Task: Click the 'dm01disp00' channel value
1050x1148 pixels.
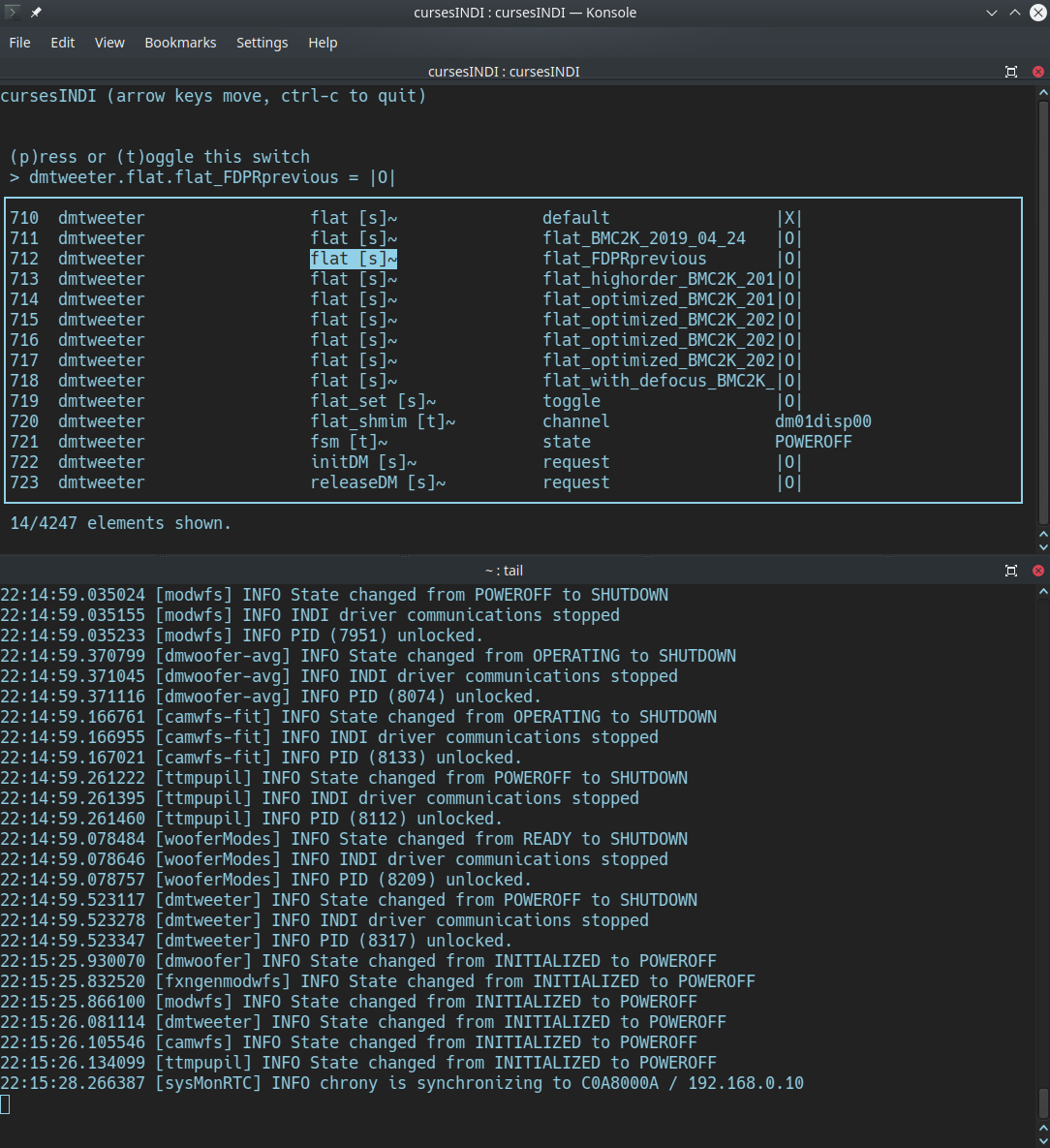Action: coord(823,421)
